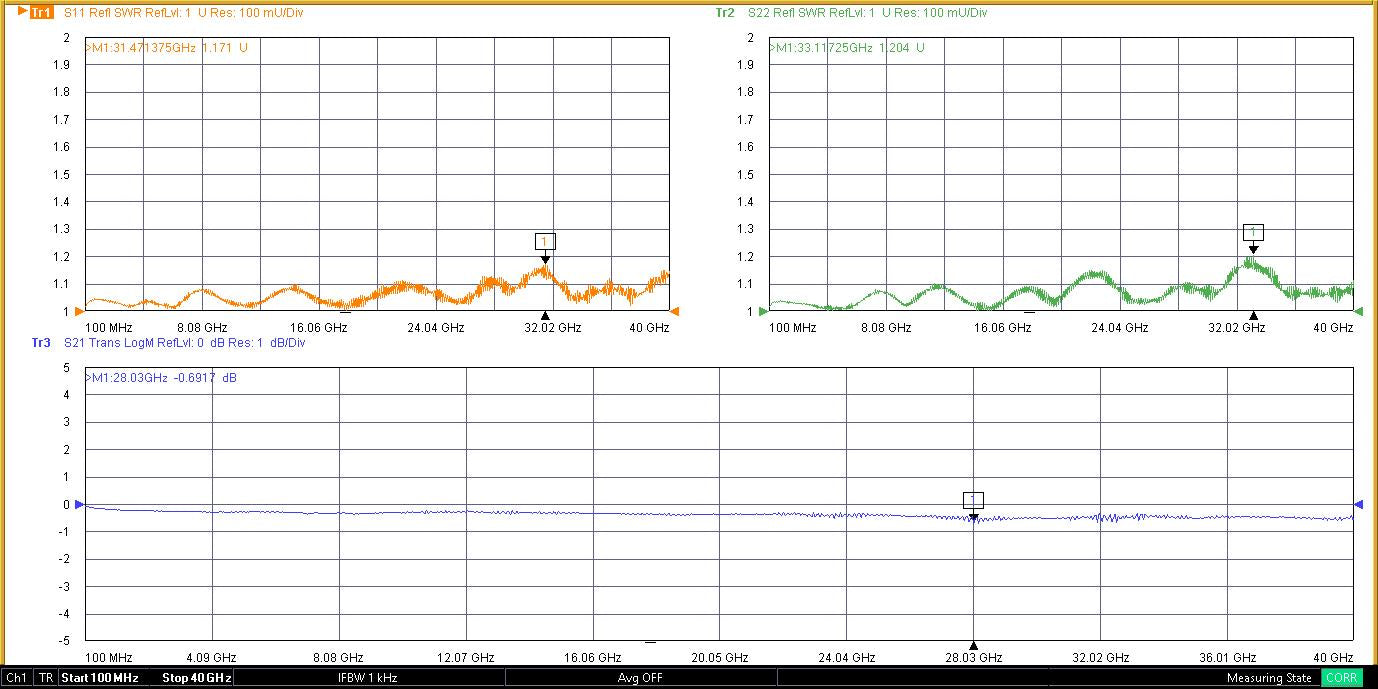The width and height of the screenshot is (1378, 689).
Task: Click the green CORR indicator
Action: click(1342, 678)
